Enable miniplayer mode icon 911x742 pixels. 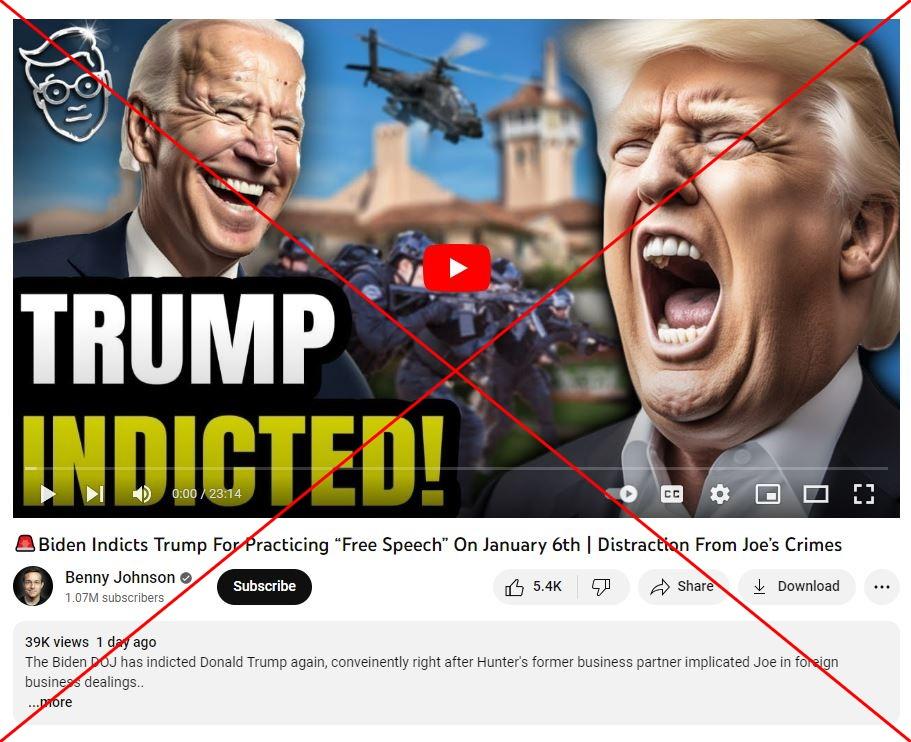(x=767, y=494)
